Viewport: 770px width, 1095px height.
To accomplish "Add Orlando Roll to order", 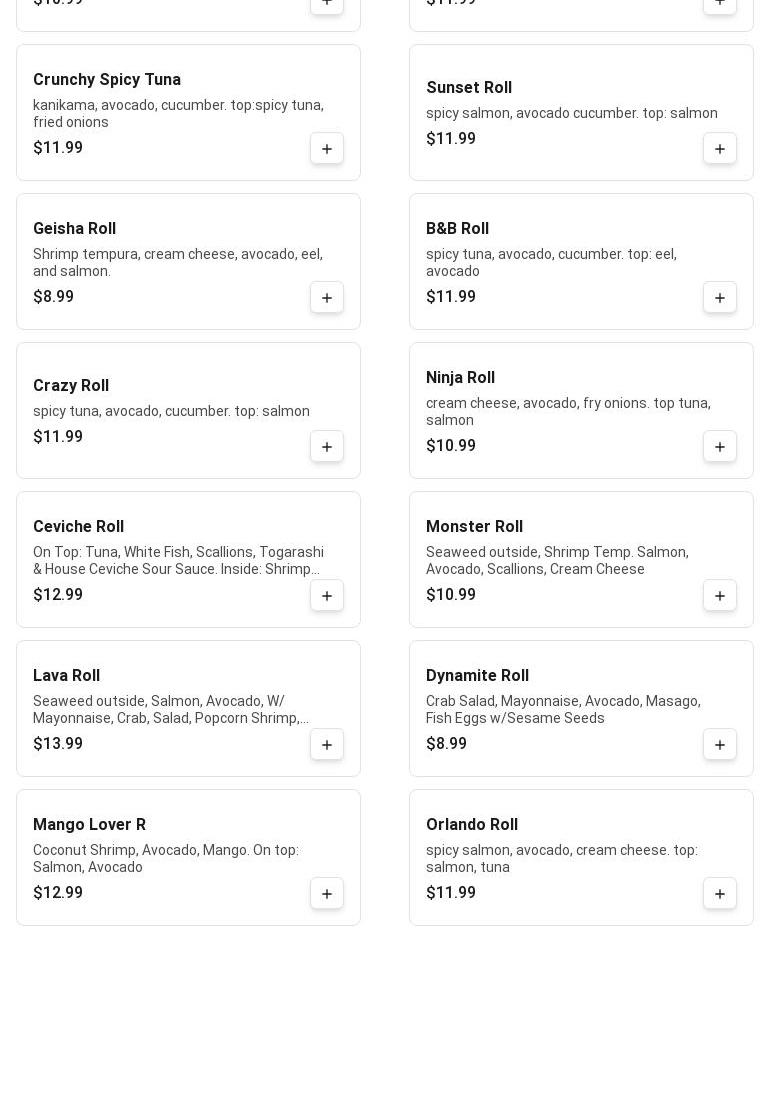I will click(720, 894).
